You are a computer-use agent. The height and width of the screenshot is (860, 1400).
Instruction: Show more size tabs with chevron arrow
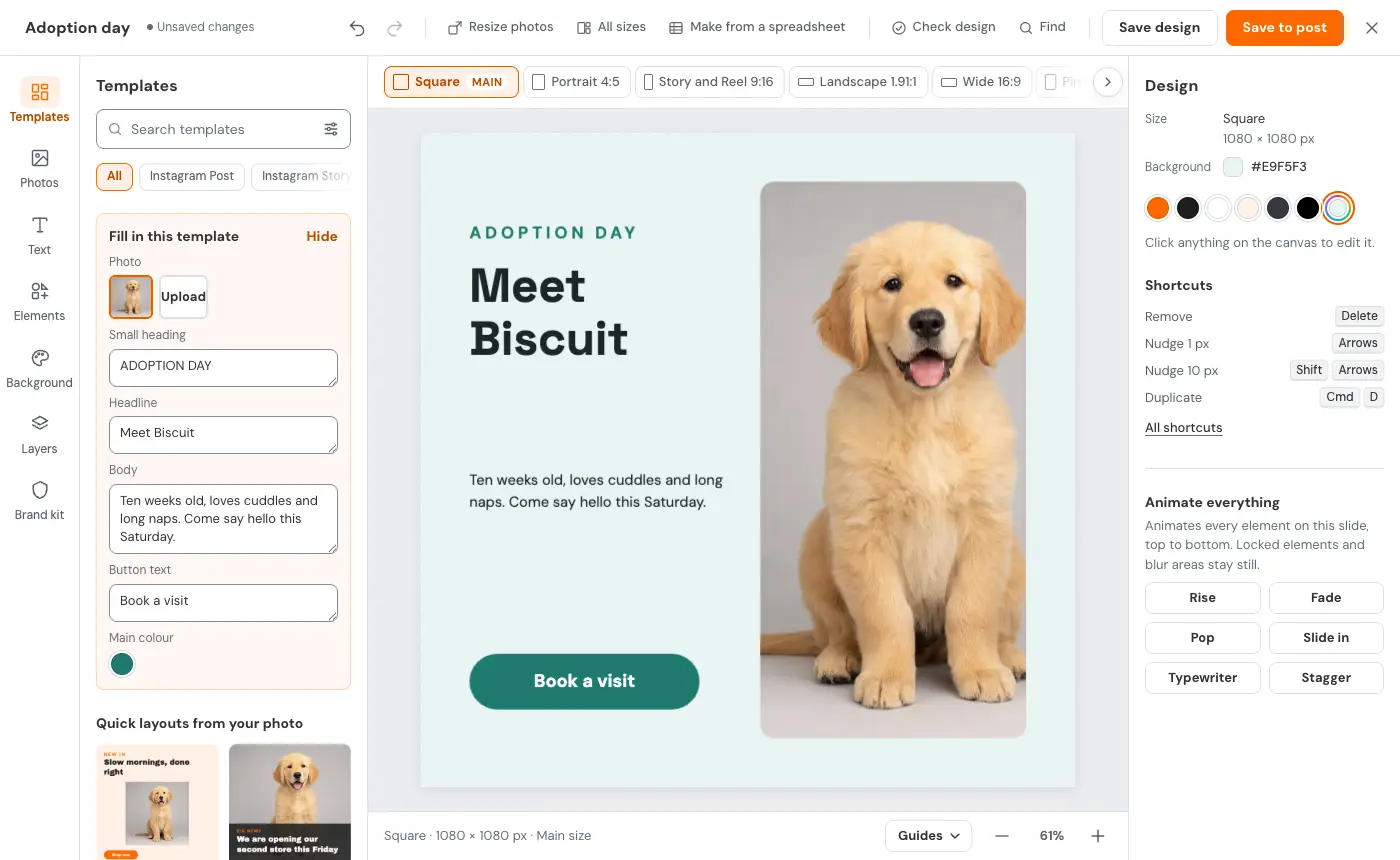pos(1107,82)
